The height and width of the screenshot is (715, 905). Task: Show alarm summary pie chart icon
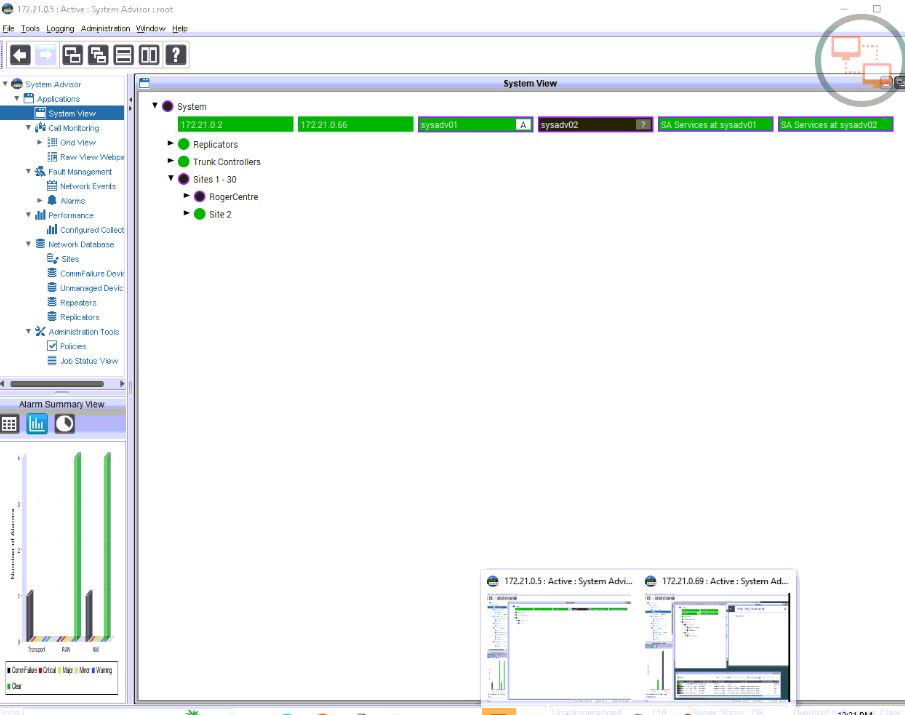(65, 424)
